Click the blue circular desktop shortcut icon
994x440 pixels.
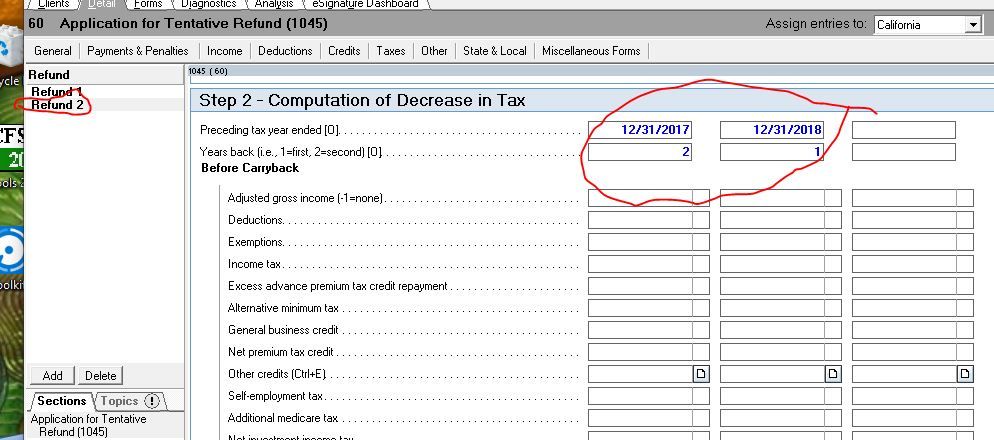(x=10, y=248)
